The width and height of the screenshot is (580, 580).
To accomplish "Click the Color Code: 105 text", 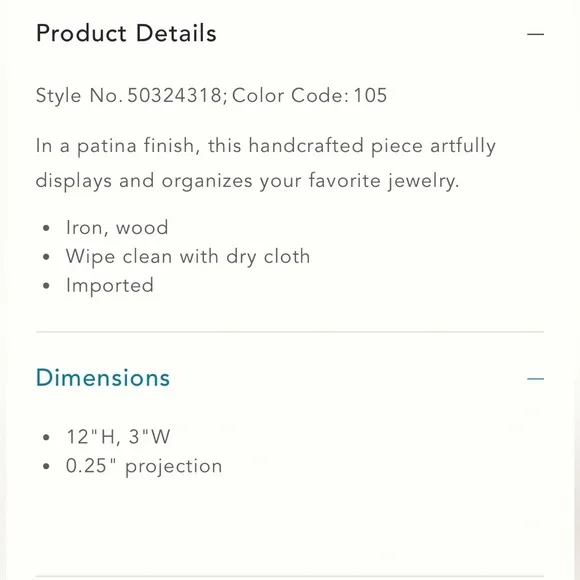I will coord(310,95).
